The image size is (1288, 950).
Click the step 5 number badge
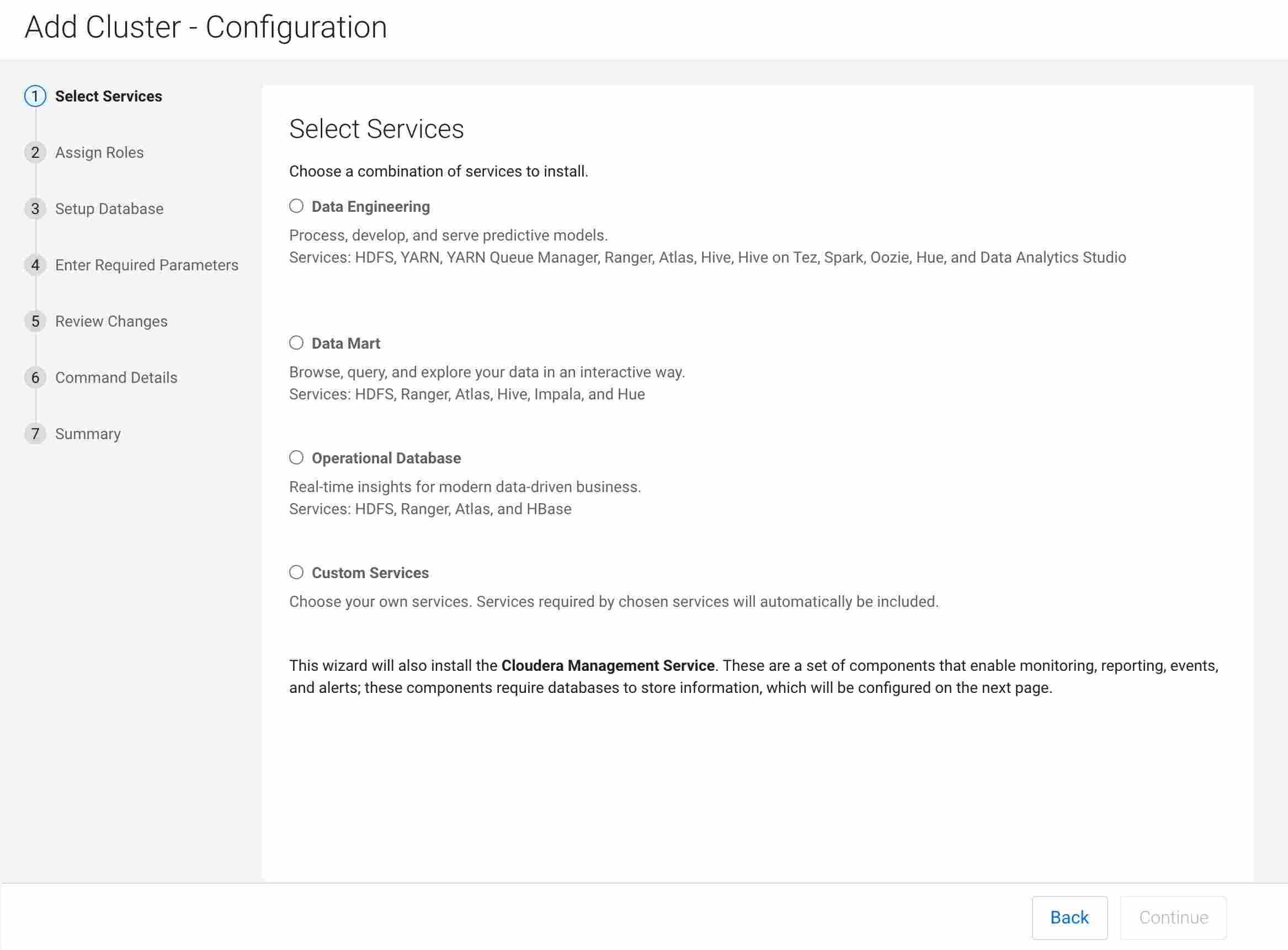[x=35, y=321]
